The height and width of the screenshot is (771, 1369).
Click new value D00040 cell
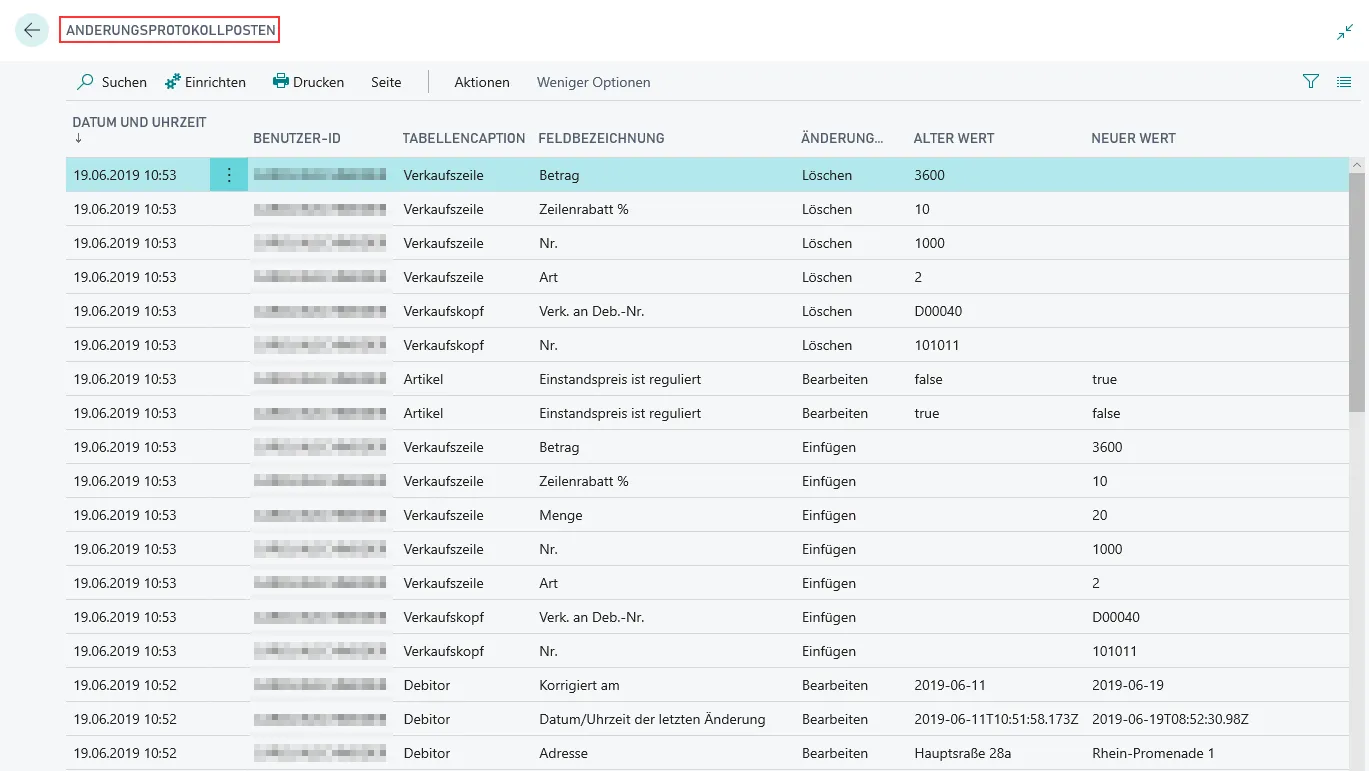1116,617
